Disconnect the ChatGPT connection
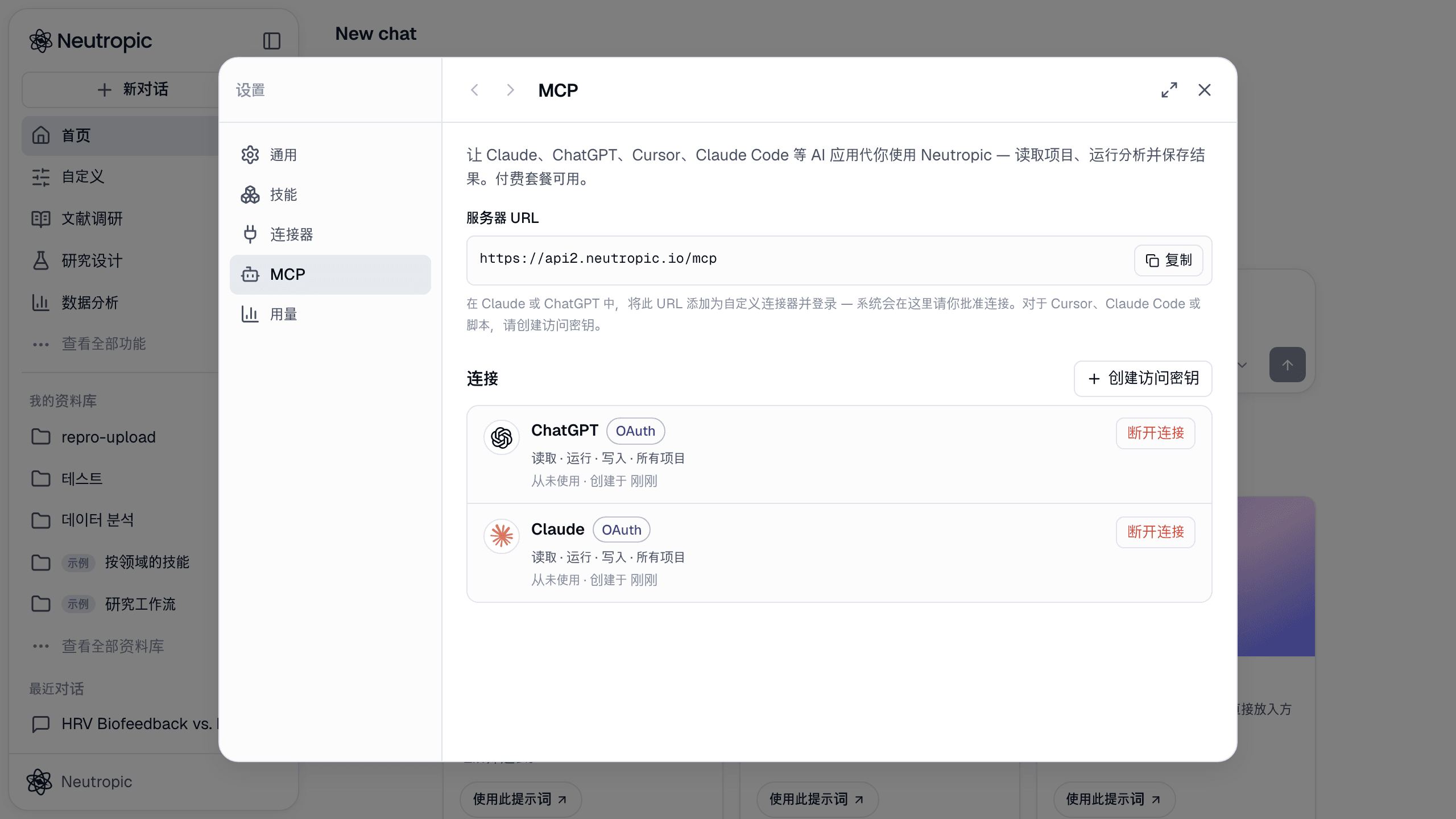 click(1155, 433)
